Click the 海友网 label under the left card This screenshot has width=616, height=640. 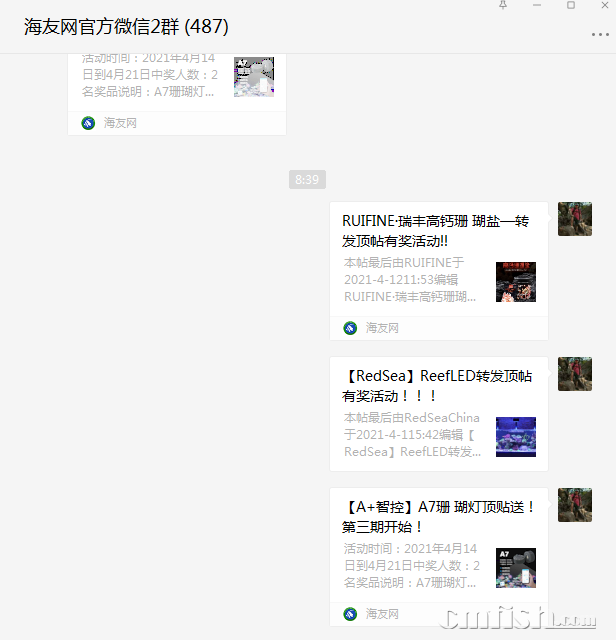[120, 123]
